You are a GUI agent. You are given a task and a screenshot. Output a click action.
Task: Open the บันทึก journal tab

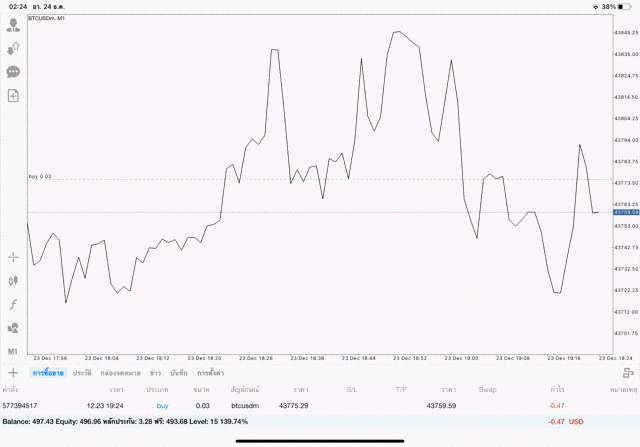pyautogui.click(x=179, y=372)
